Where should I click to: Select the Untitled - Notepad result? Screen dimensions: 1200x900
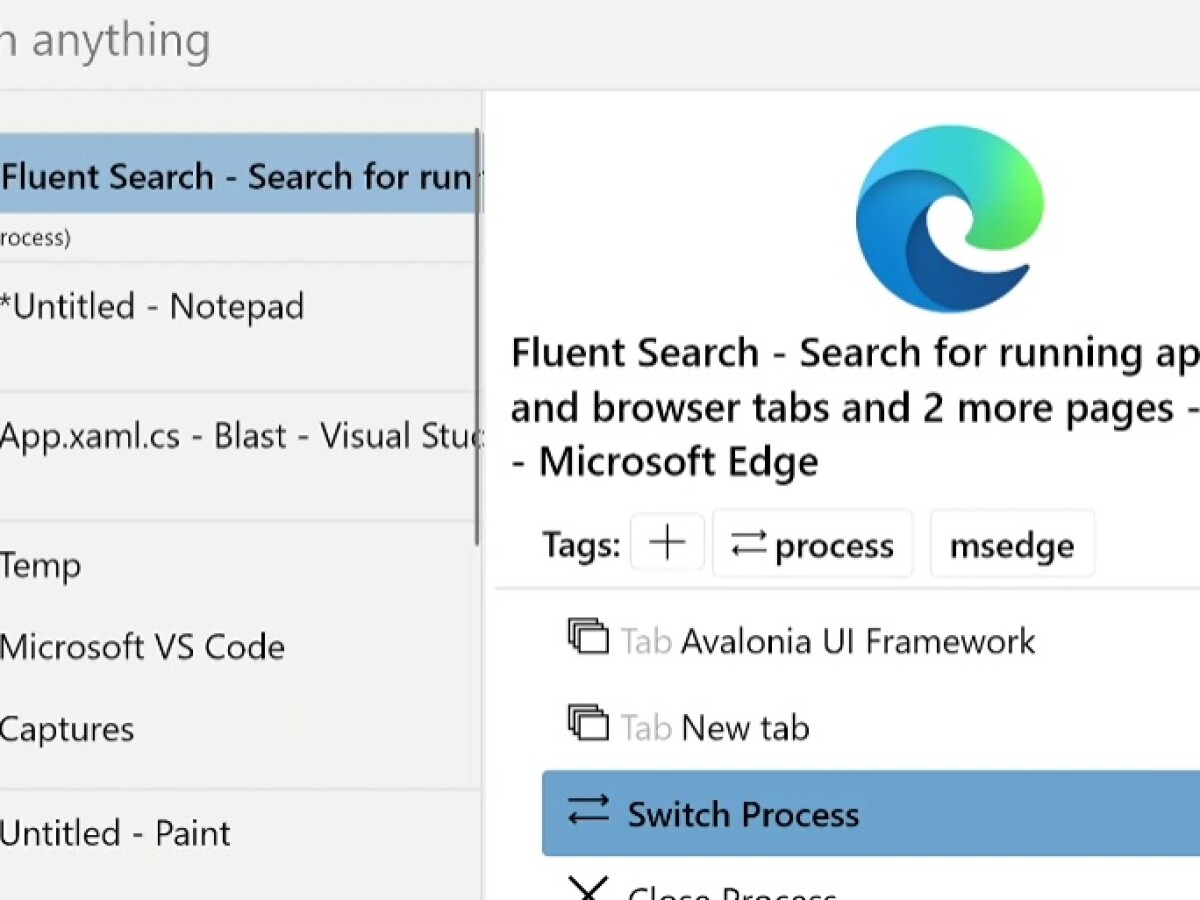[150, 307]
